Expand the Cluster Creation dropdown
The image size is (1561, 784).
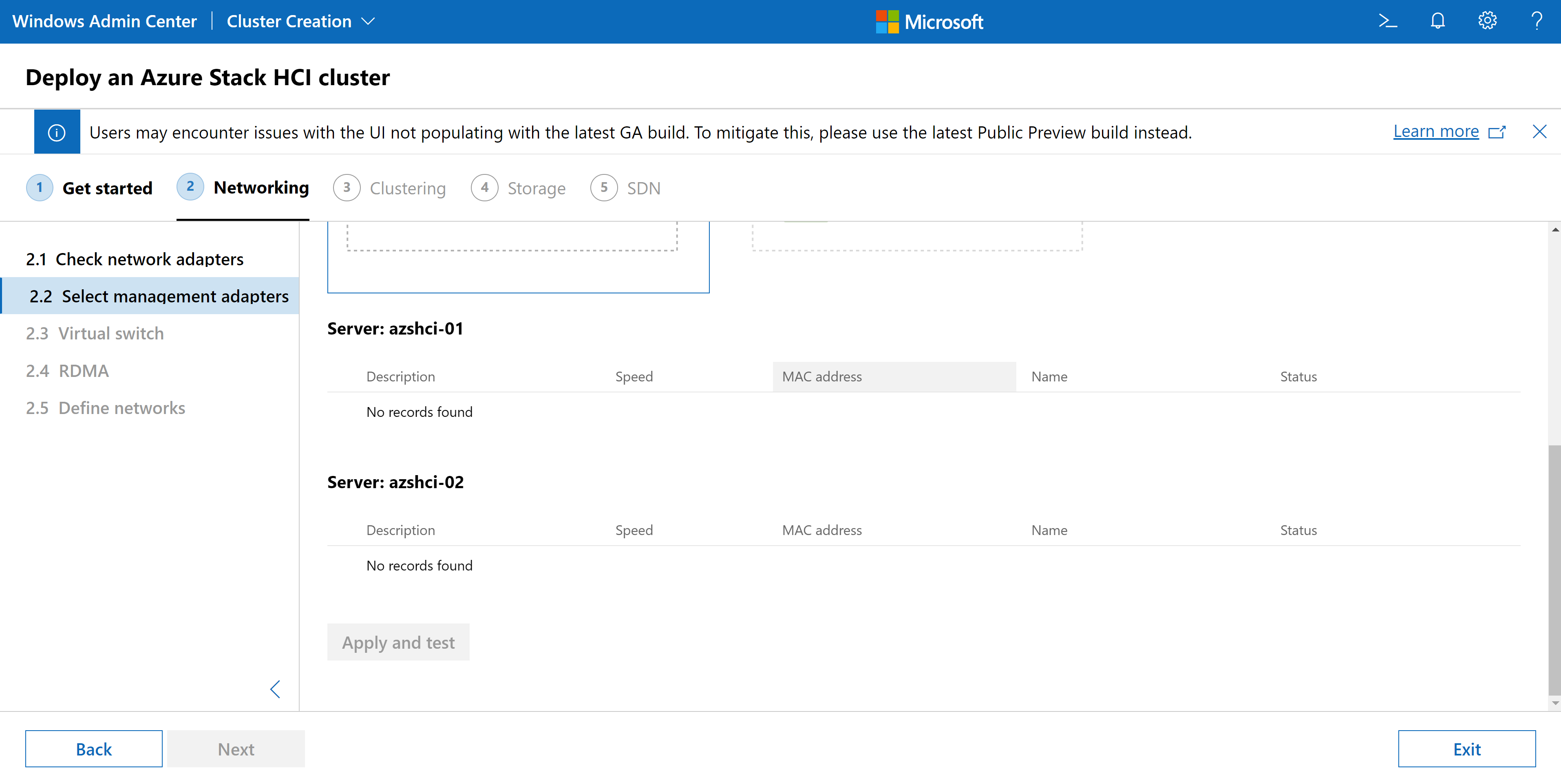[x=300, y=21]
